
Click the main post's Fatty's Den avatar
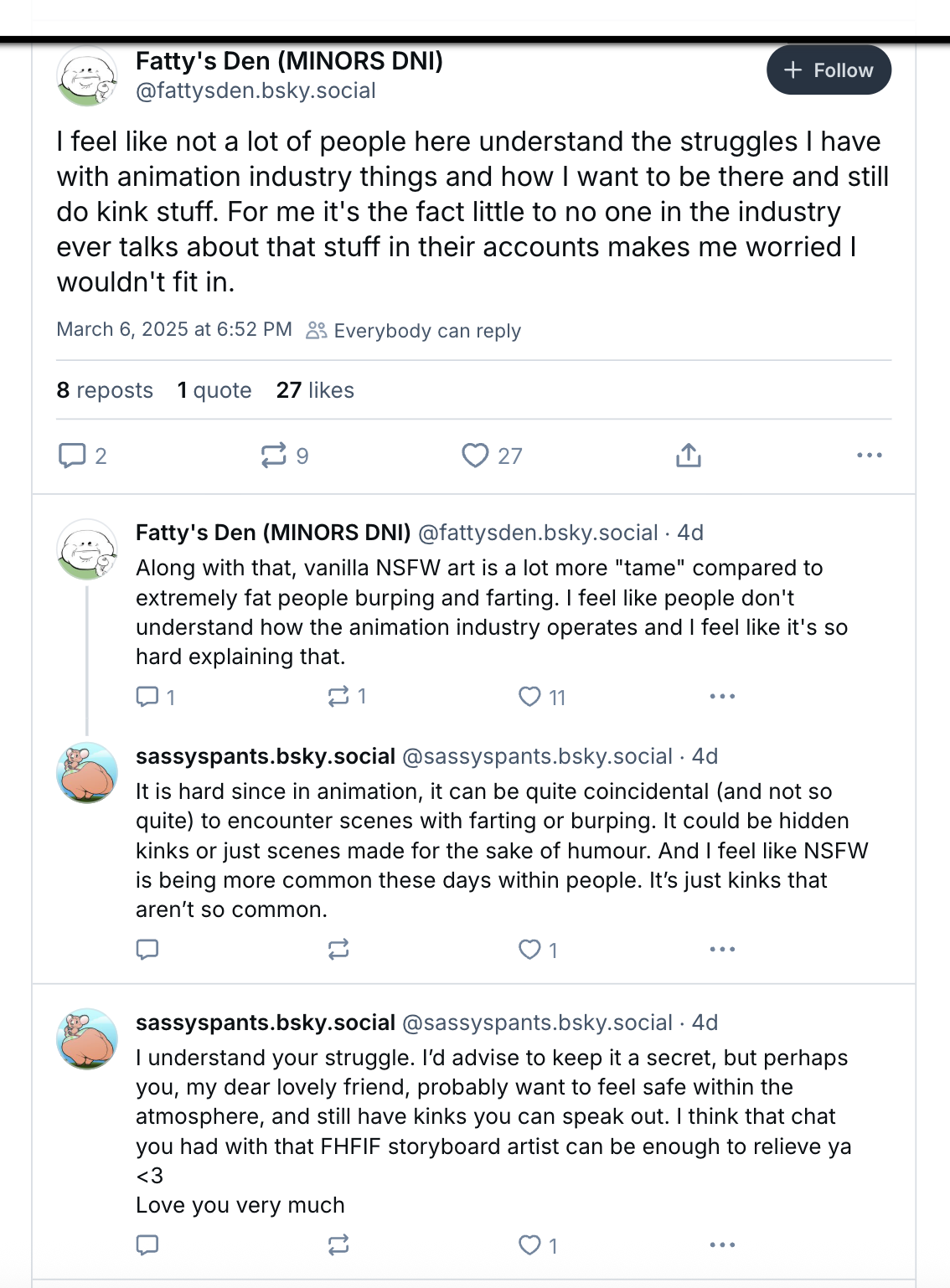86,76
